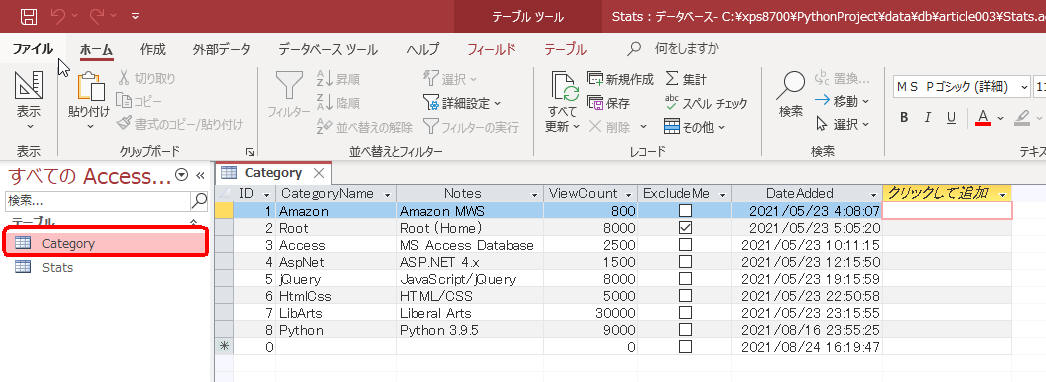Click the 集計 sigma icon
This screenshot has width=1046, height=382.
[x=671, y=79]
